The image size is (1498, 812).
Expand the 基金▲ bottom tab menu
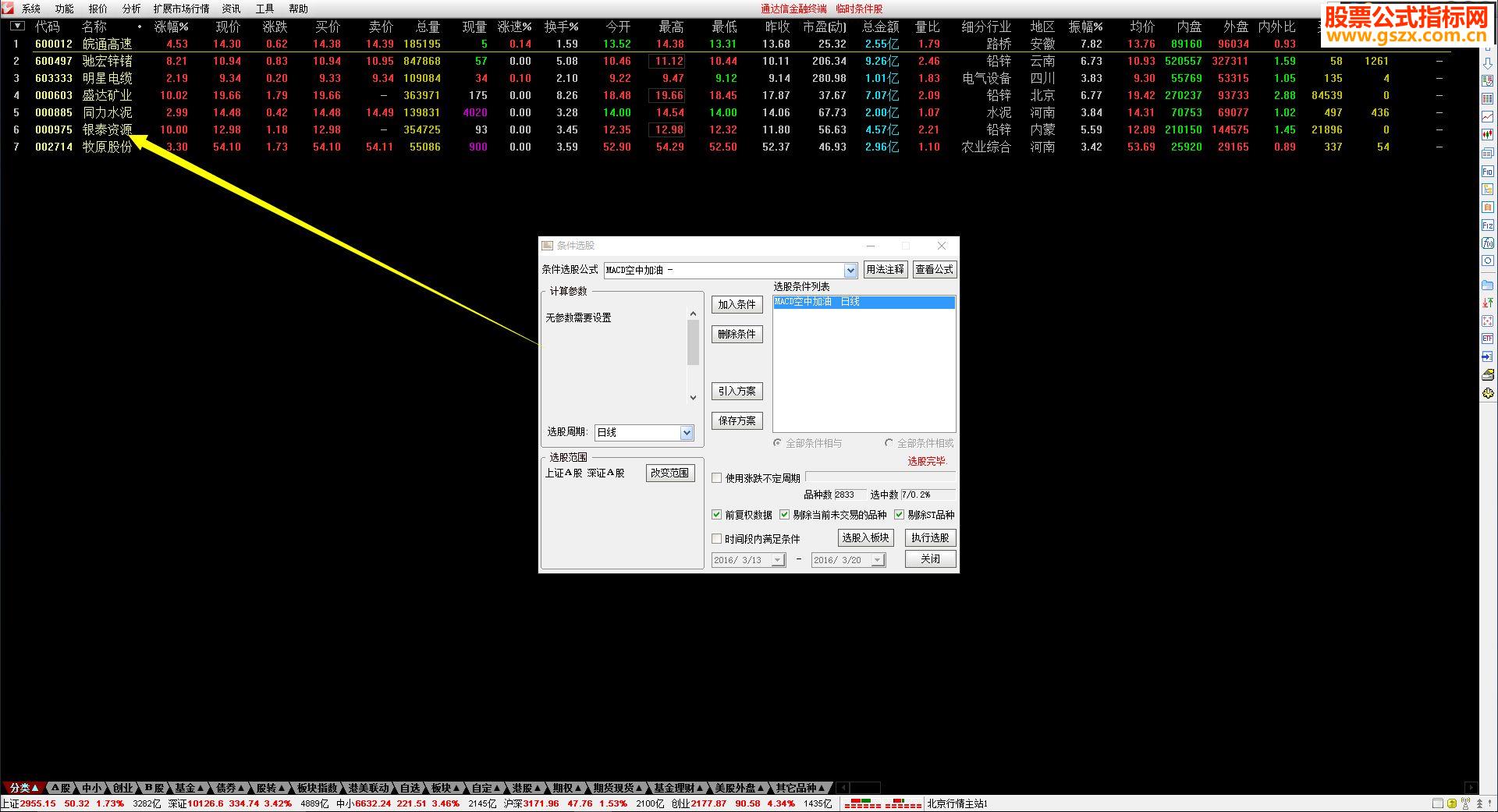(189, 788)
